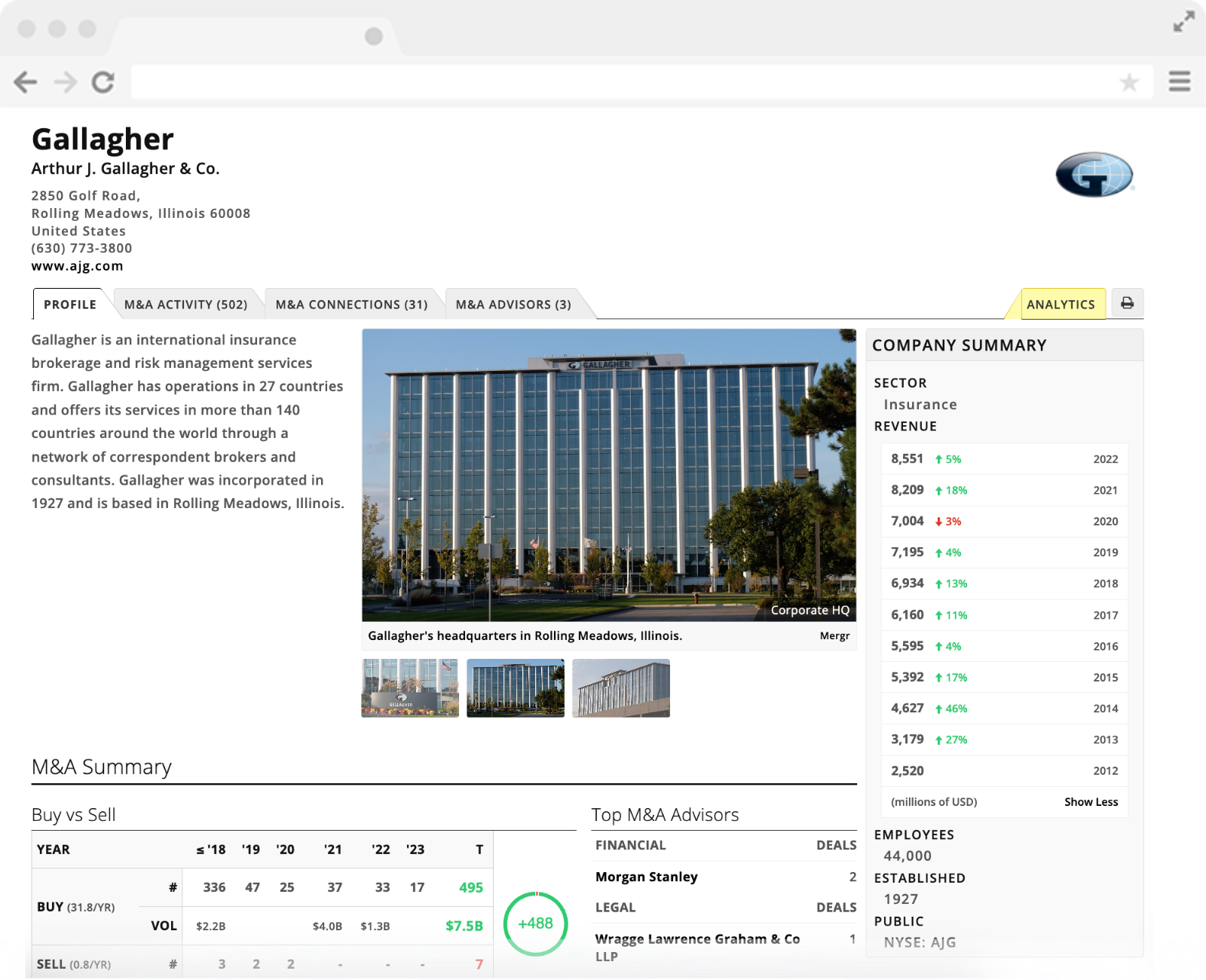
Task: Click the Gallagher globe logo
Action: click(1094, 175)
